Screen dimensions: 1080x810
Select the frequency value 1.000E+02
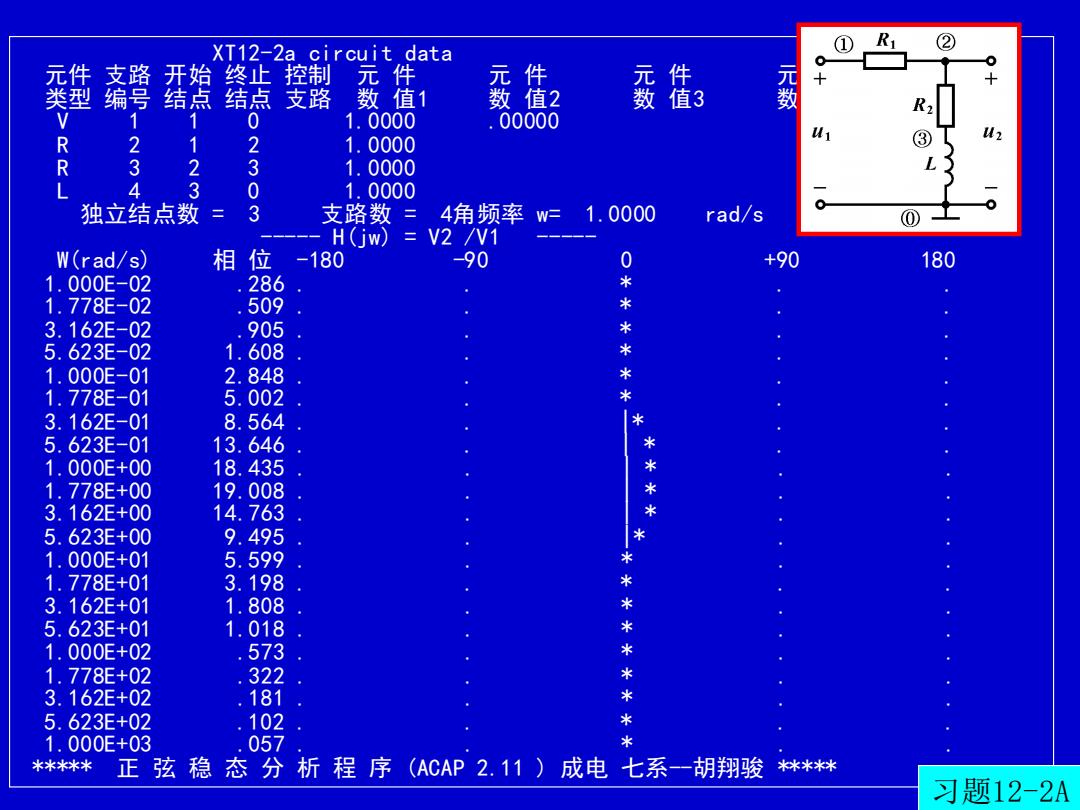(98, 652)
